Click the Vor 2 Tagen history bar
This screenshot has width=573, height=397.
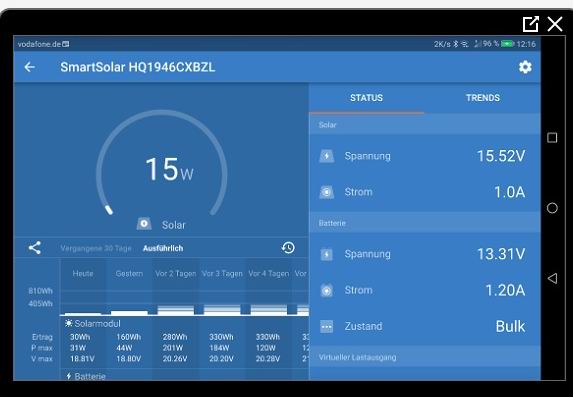pos(175,310)
